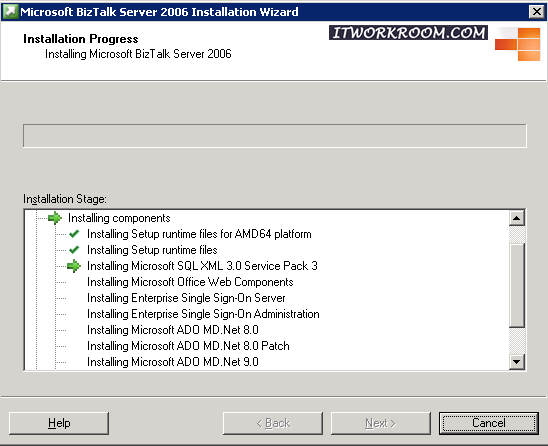The width and height of the screenshot is (548, 446).
Task: Click the checkmark for AMD64 platform runtime files
Action: point(74,234)
